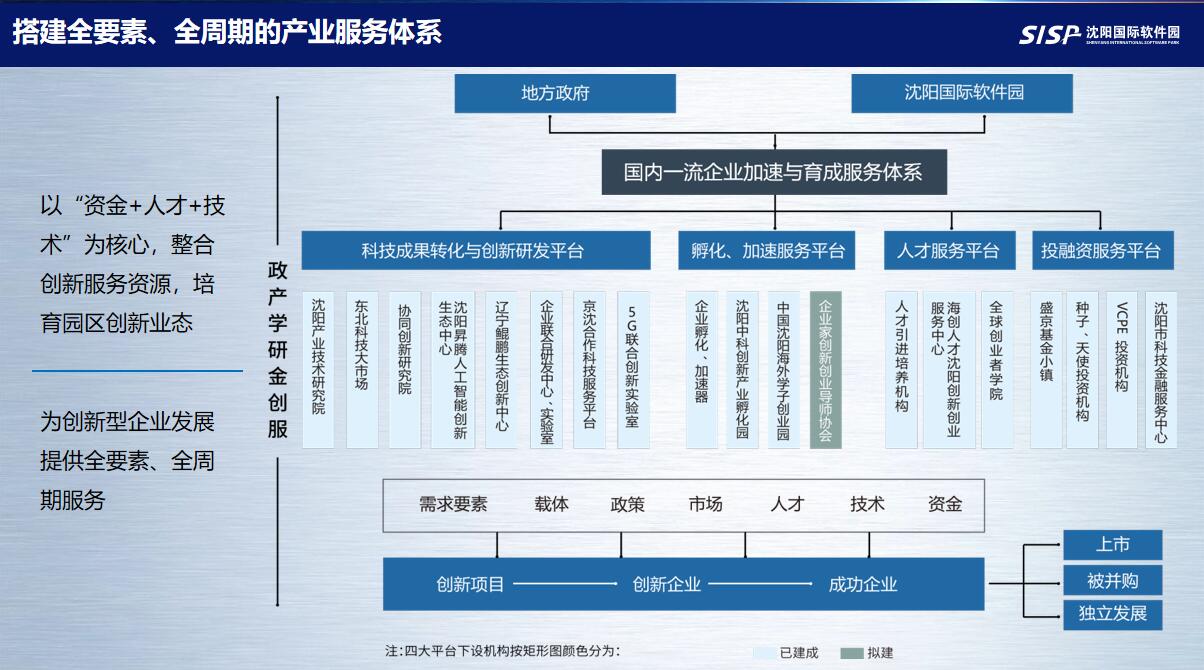Click 资金 in the requirements row
The width and height of the screenshot is (1204, 670).
[945, 504]
